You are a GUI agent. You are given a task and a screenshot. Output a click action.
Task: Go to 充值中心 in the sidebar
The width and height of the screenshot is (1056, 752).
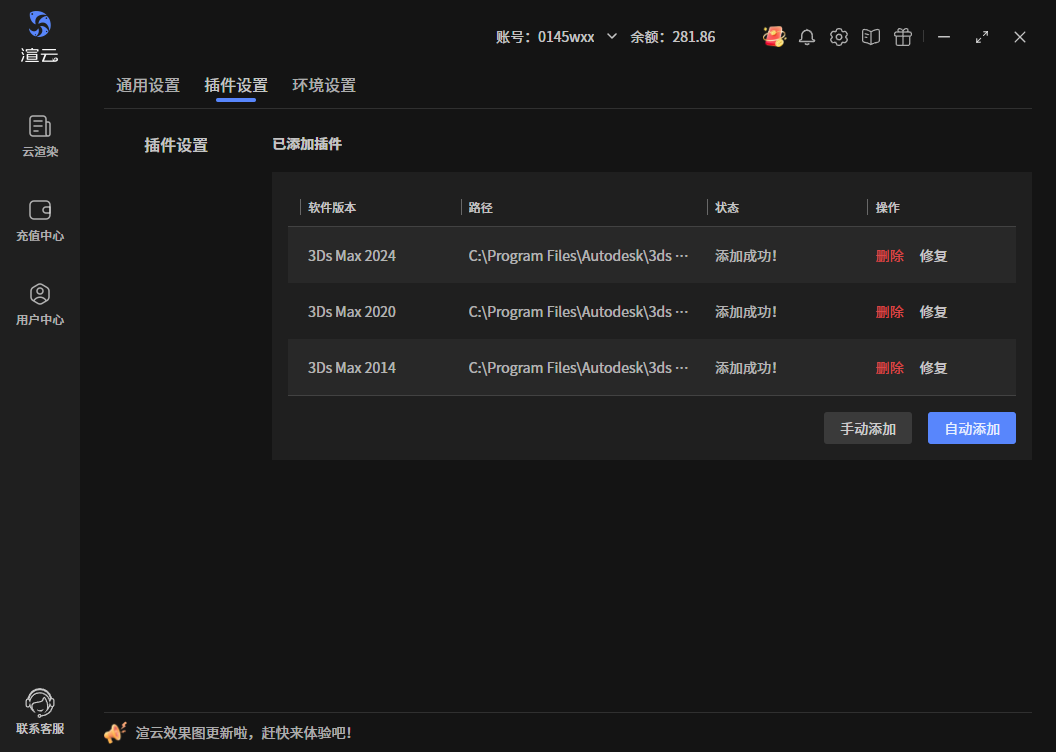(x=40, y=221)
